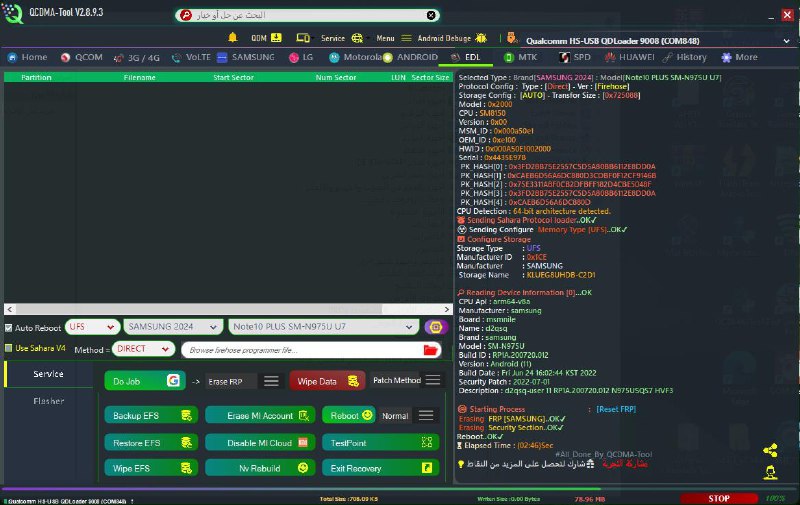Select the EDL tab
800x505 pixels.
click(466, 57)
